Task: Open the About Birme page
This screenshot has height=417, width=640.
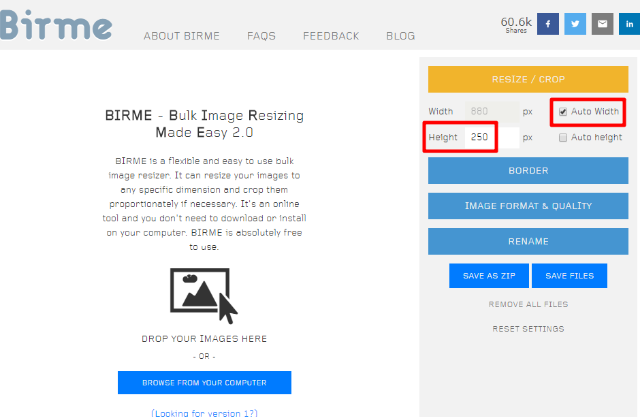Action: point(182,36)
